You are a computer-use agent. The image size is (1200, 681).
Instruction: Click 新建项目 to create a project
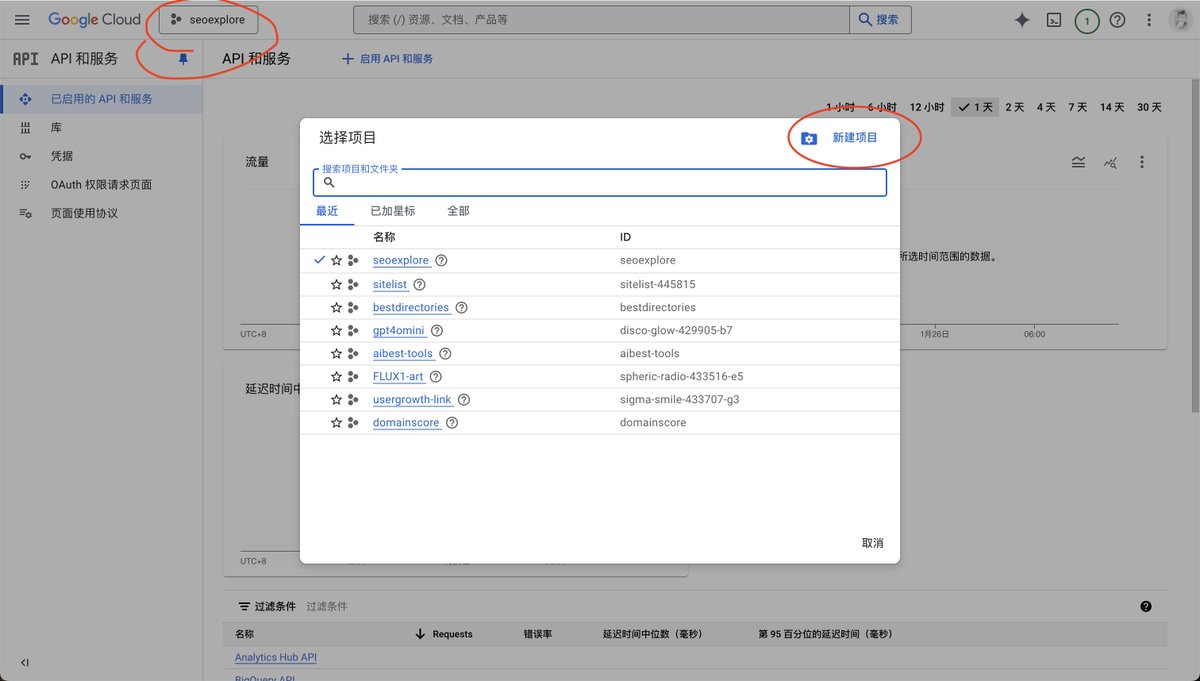coord(840,138)
